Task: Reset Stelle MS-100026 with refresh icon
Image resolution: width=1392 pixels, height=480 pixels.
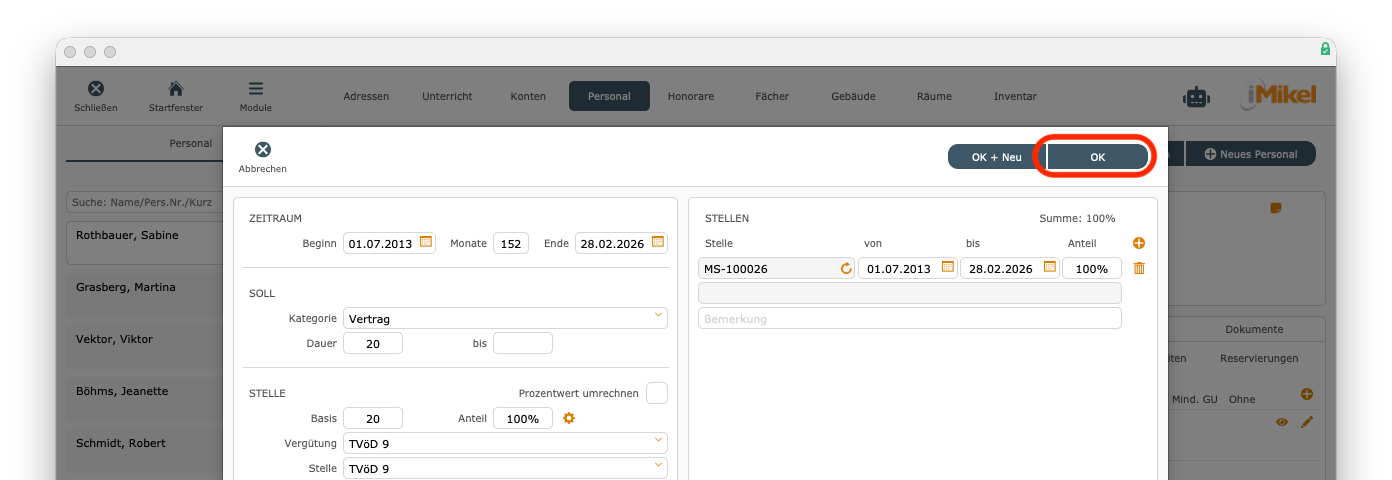Action: point(845,269)
